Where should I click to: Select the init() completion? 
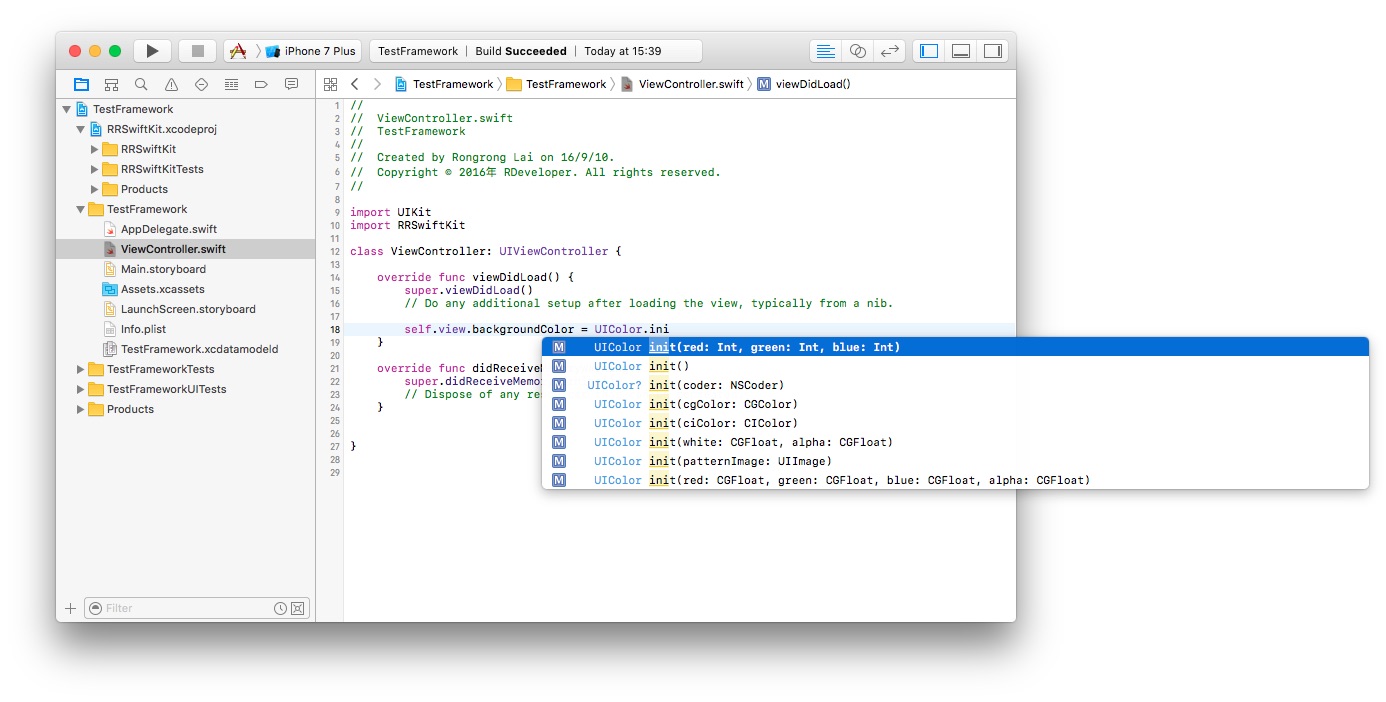click(955, 366)
